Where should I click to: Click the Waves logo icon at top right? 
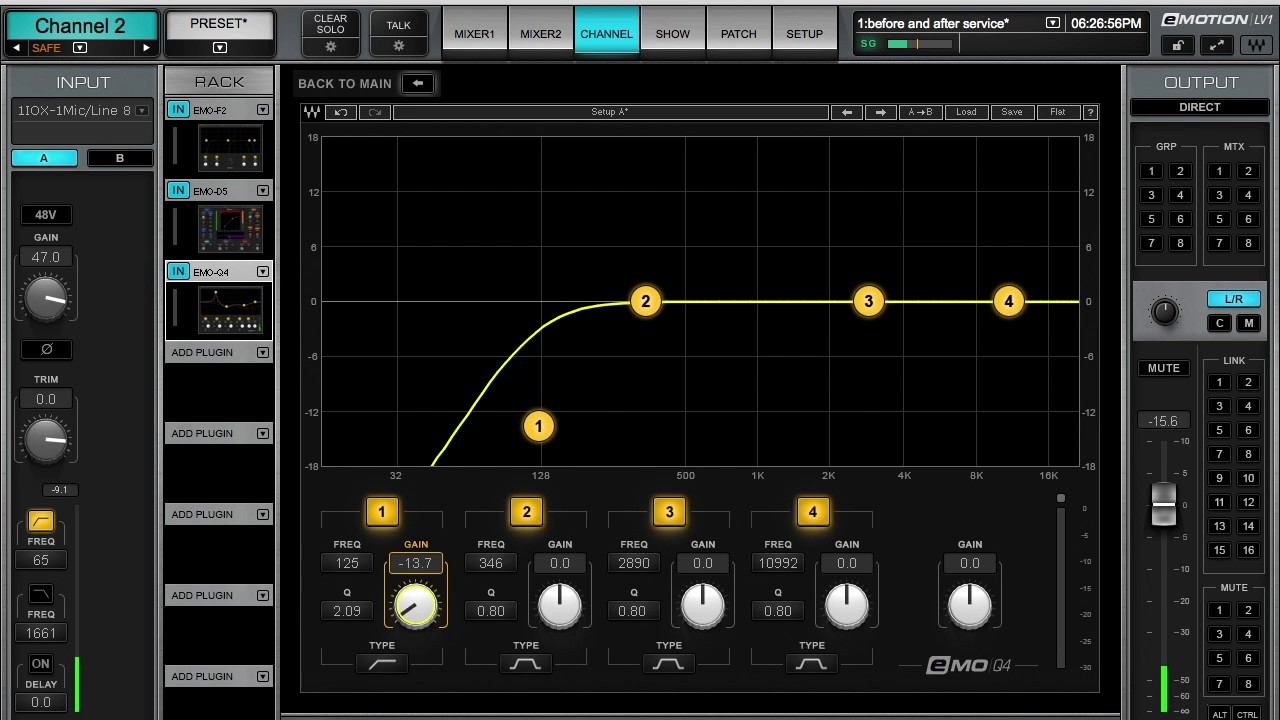click(x=1256, y=45)
